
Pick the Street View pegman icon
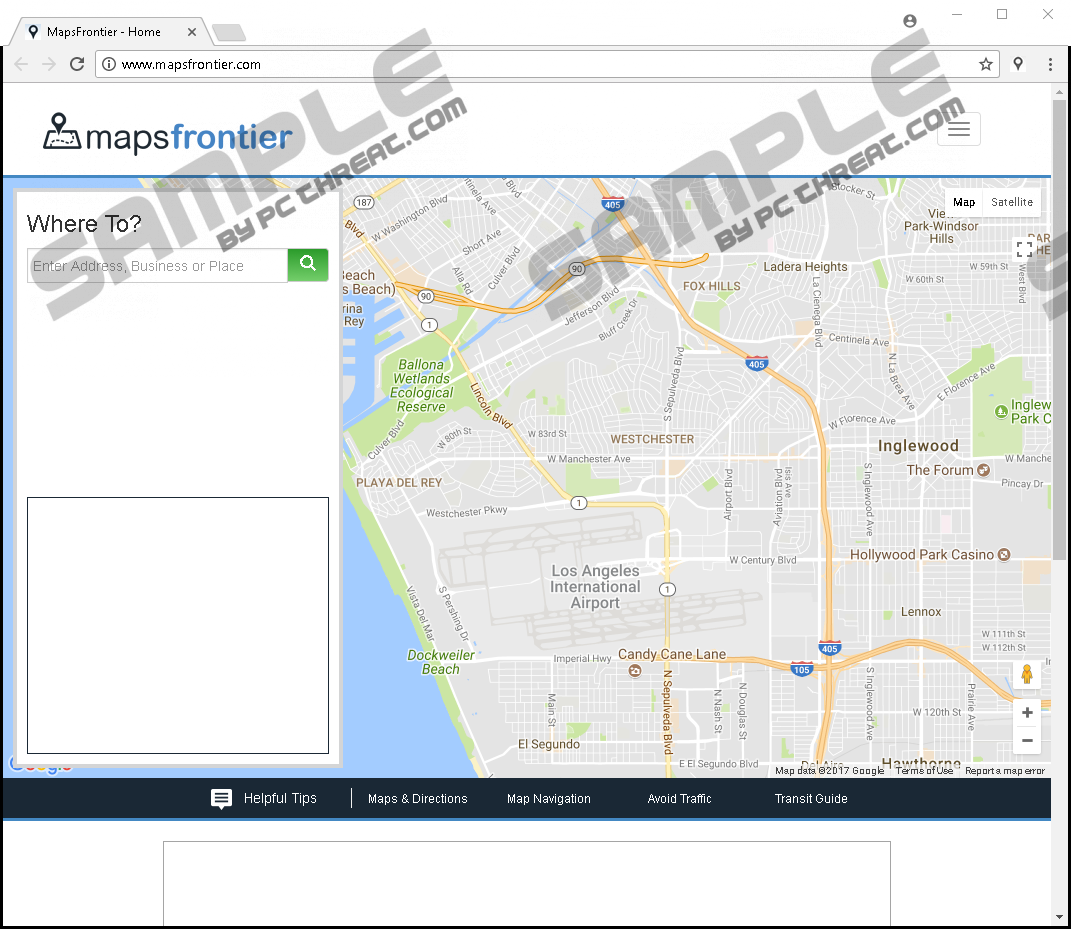(x=1027, y=675)
